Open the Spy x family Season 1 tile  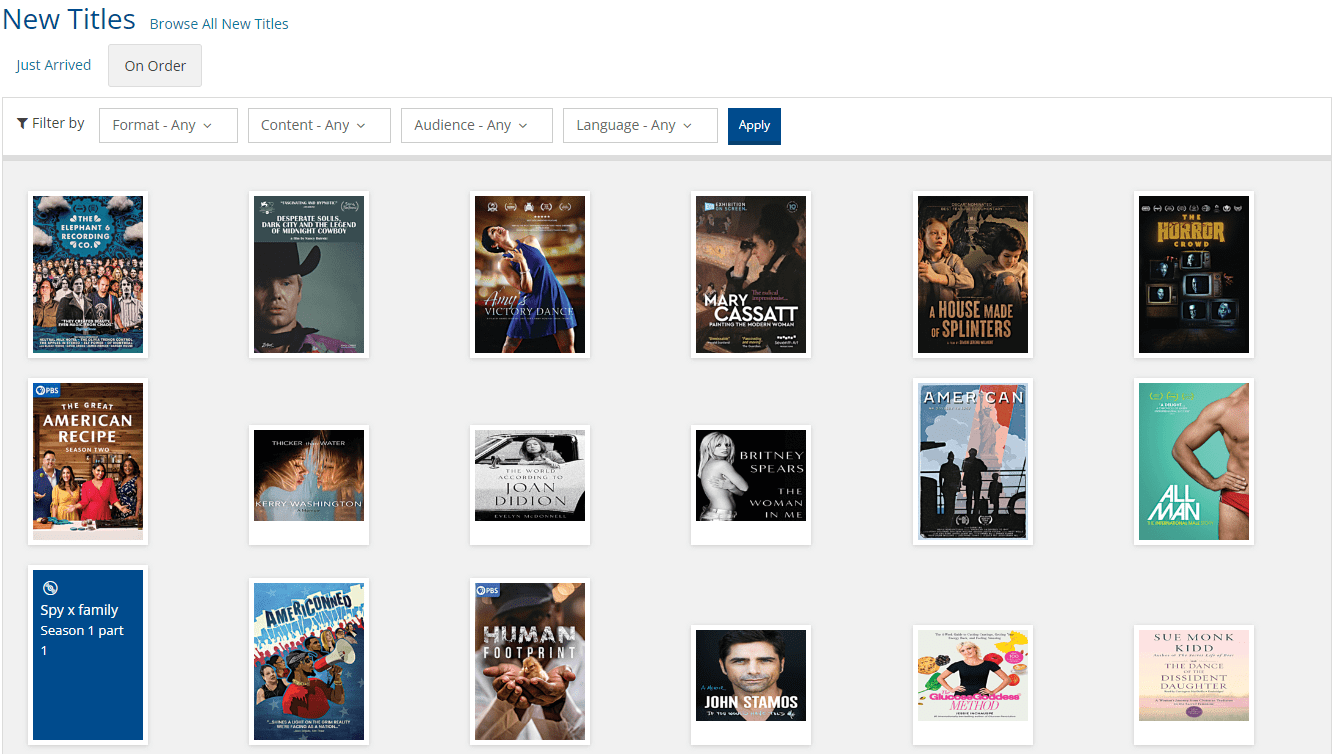pos(88,655)
